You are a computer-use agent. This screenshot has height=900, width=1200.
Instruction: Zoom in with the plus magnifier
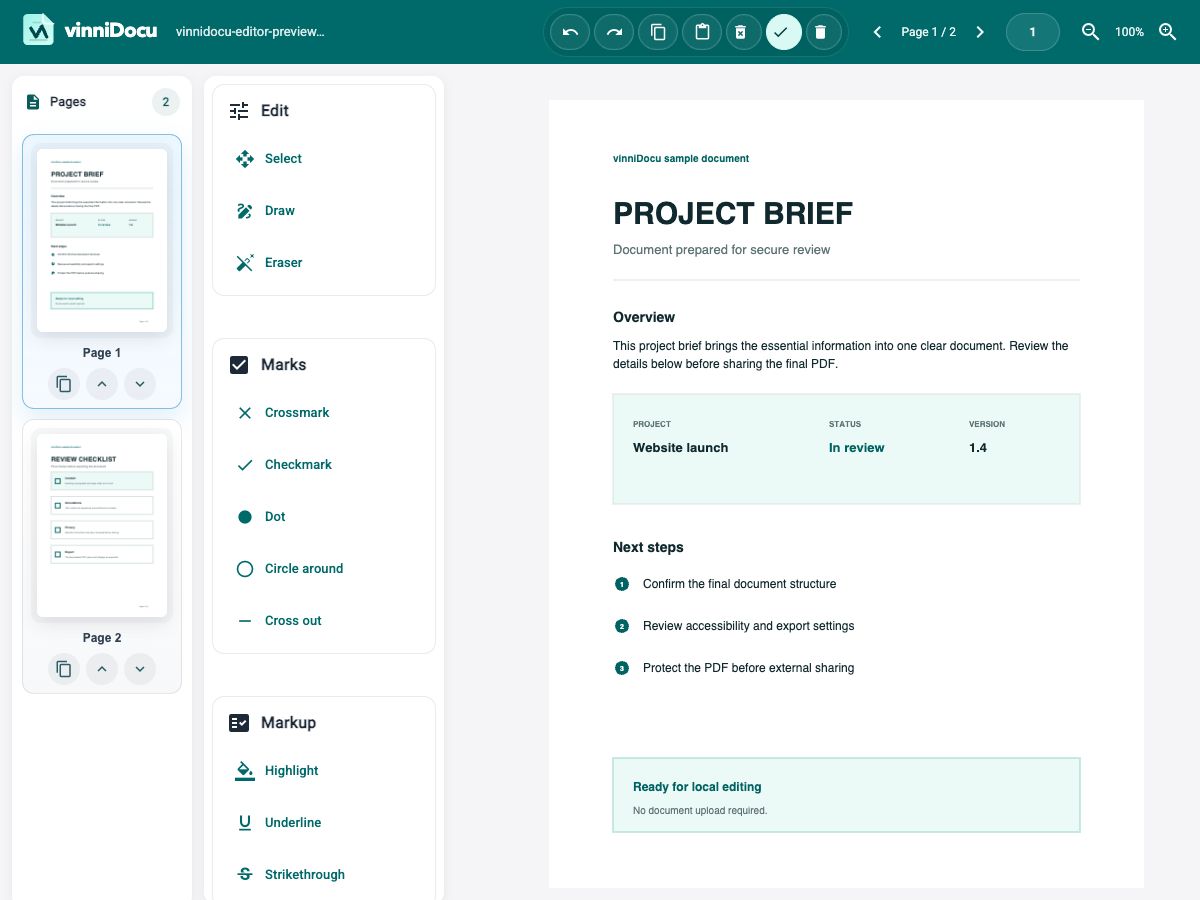[x=1167, y=32]
